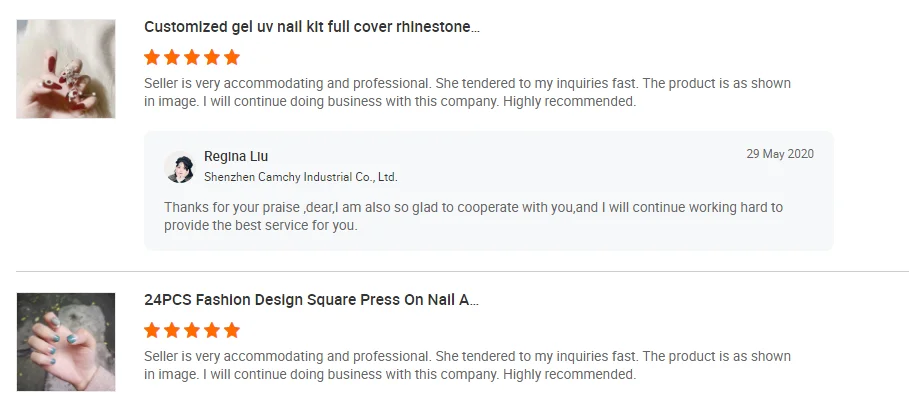Click fourth star of 24PCS press-on nail rating

[212, 330]
